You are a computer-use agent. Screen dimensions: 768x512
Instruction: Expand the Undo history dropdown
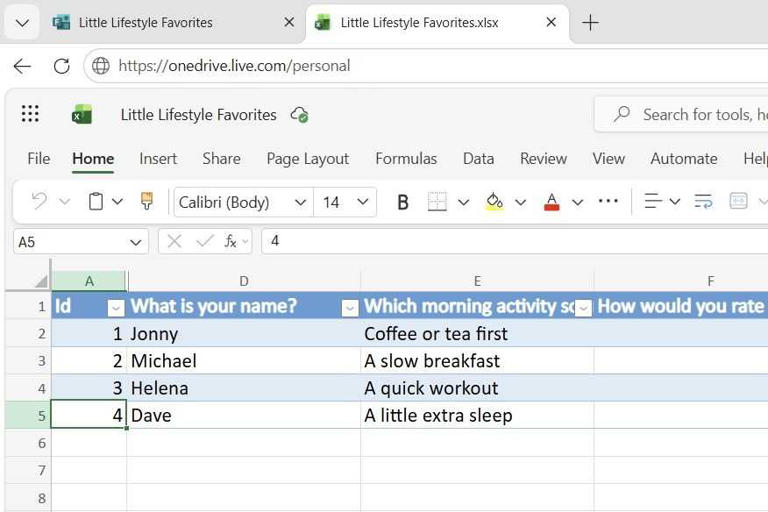(65, 201)
